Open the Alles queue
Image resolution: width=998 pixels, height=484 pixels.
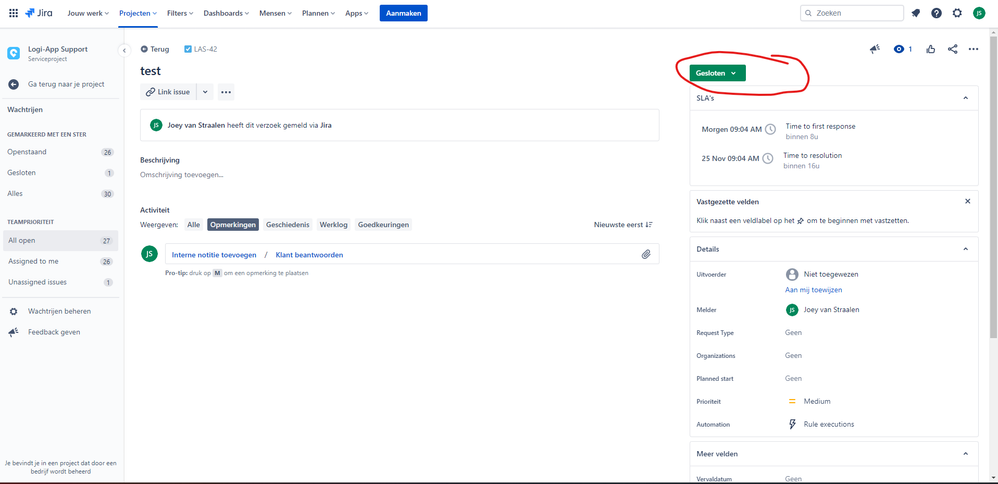coord(60,193)
